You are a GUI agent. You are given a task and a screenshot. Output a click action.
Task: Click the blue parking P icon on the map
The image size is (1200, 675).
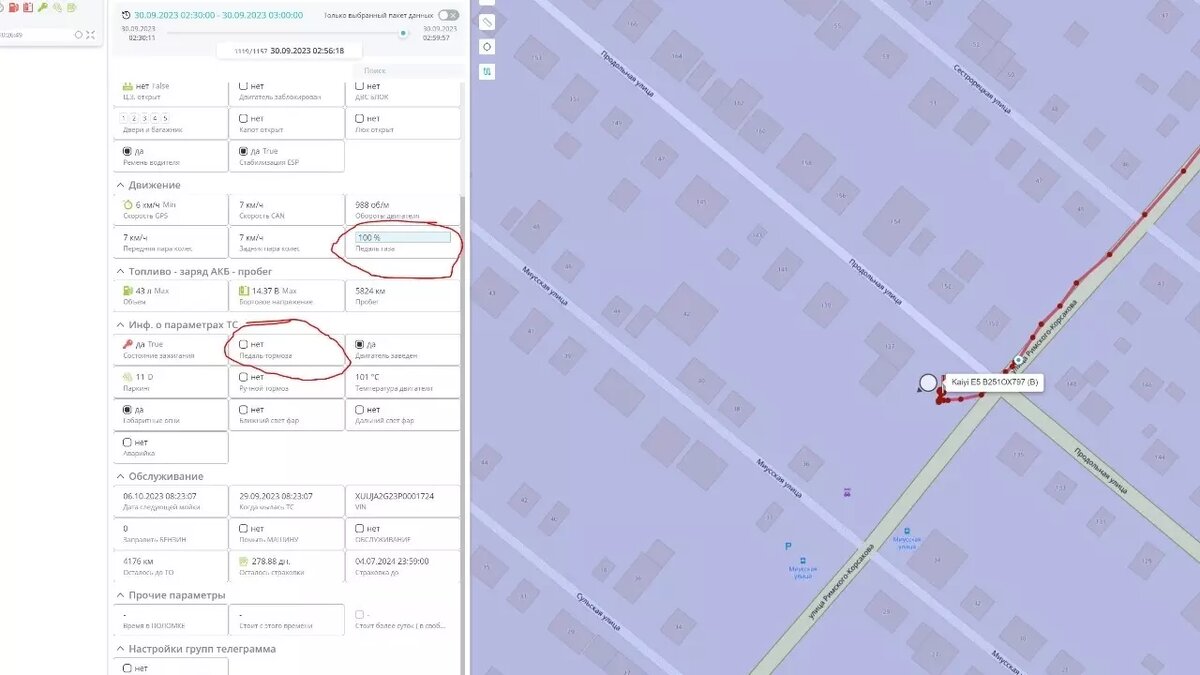(788, 546)
